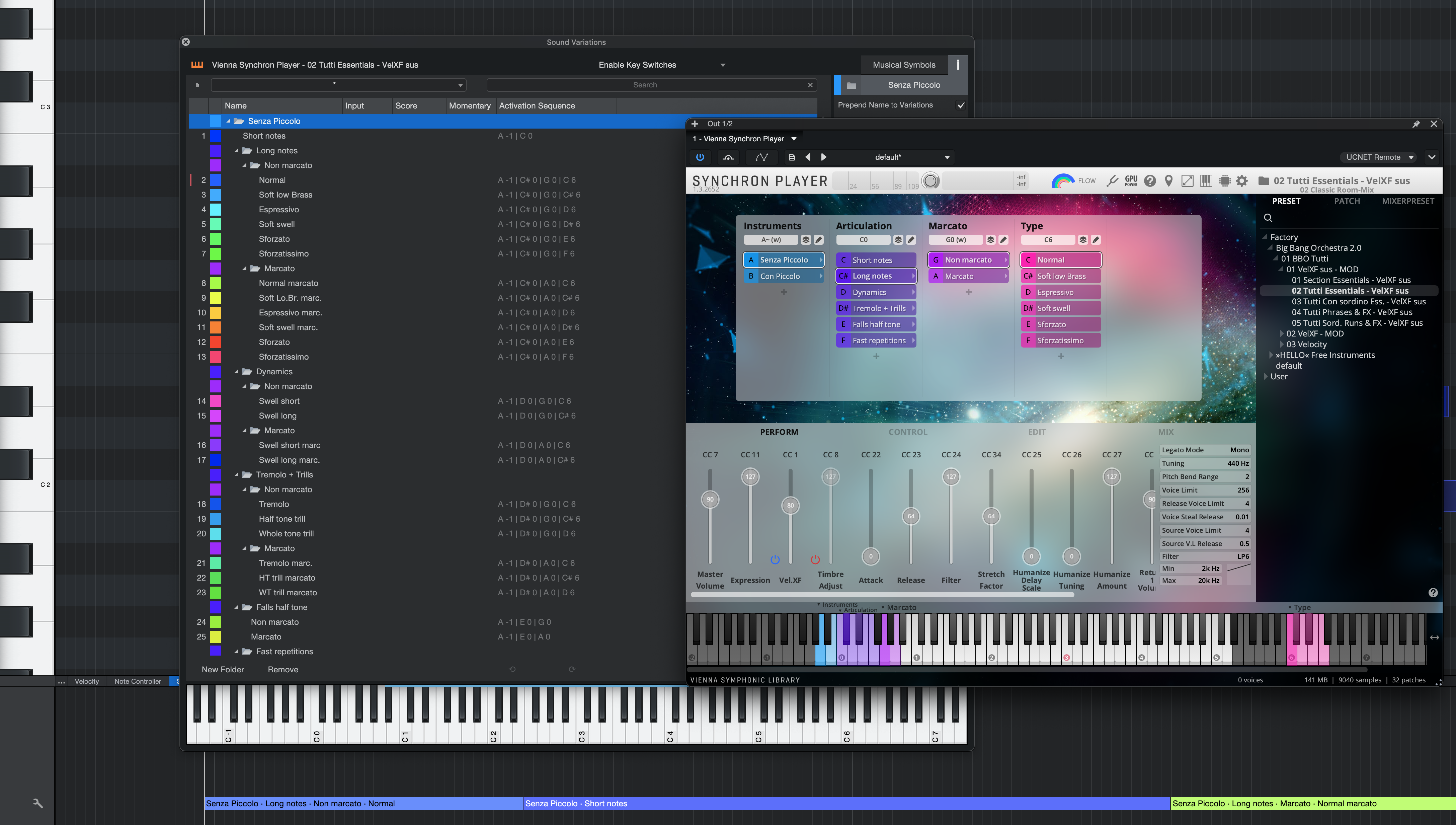Viewport: 1456px width, 825px height.
Task: Expand the User preset folder
Action: [x=1266, y=377]
